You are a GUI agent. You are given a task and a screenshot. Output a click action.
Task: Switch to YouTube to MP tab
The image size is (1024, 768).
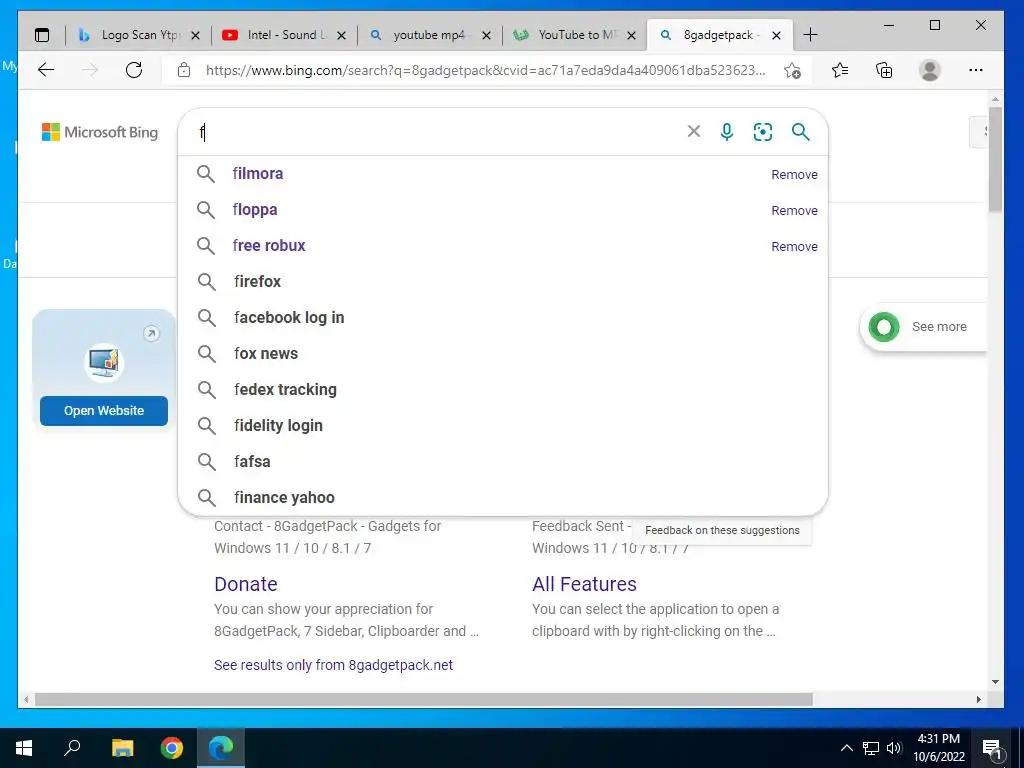point(575,35)
